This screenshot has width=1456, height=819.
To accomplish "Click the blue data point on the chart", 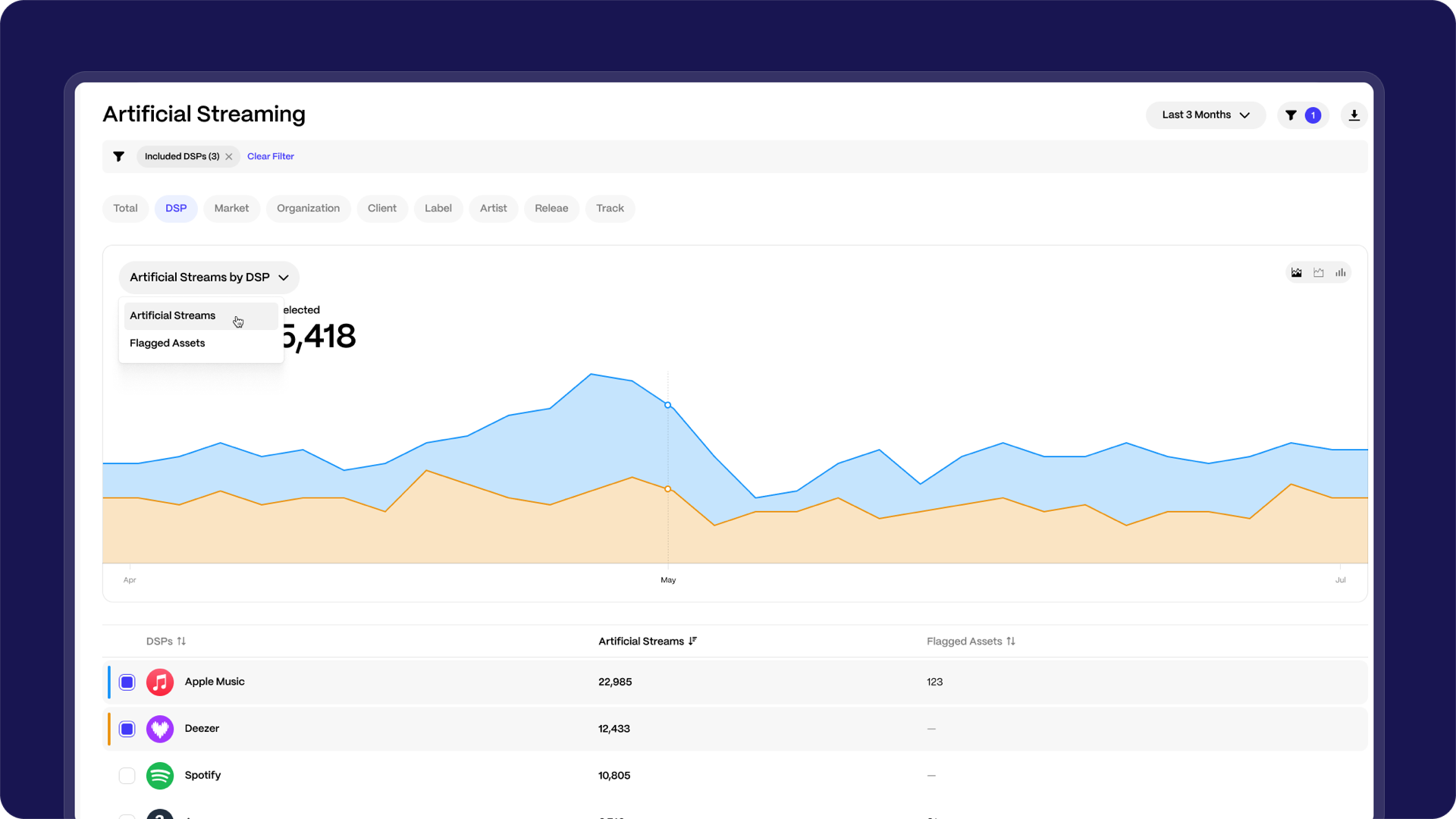I will point(668,405).
